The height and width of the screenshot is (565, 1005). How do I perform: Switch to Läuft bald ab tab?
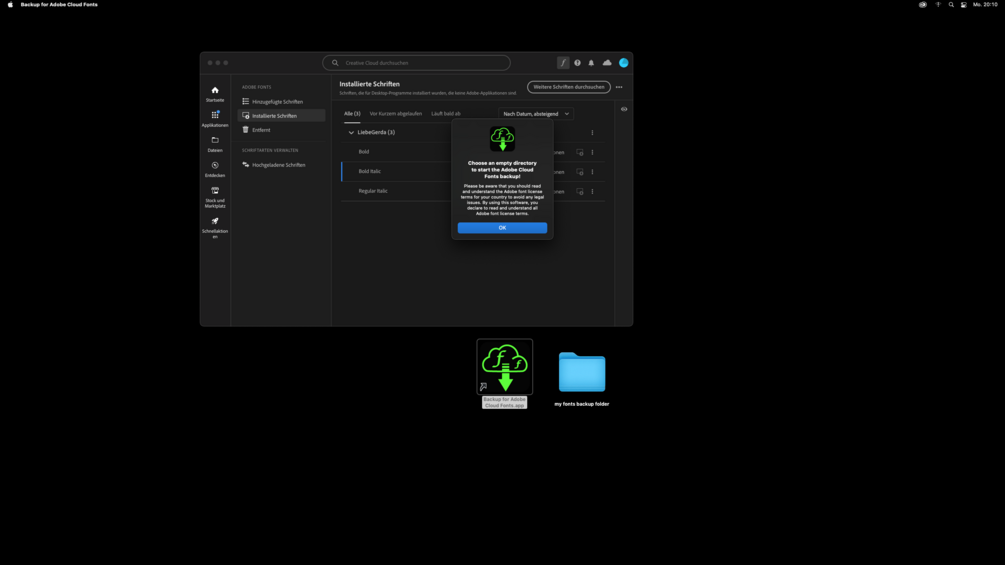click(x=445, y=113)
